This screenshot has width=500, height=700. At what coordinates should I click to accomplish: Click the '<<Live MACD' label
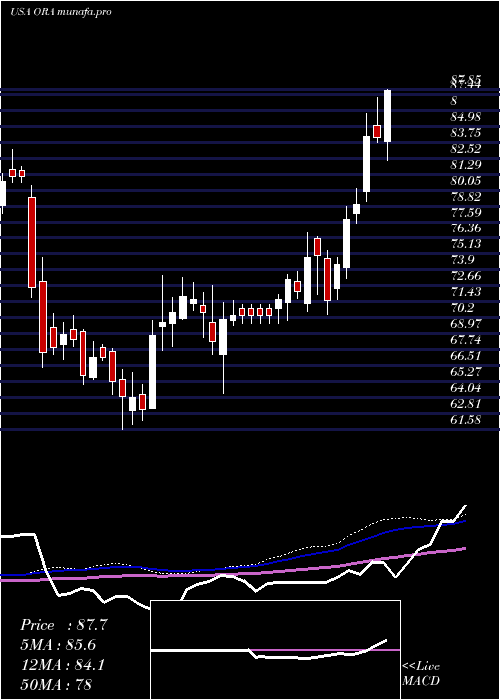[421, 674]
